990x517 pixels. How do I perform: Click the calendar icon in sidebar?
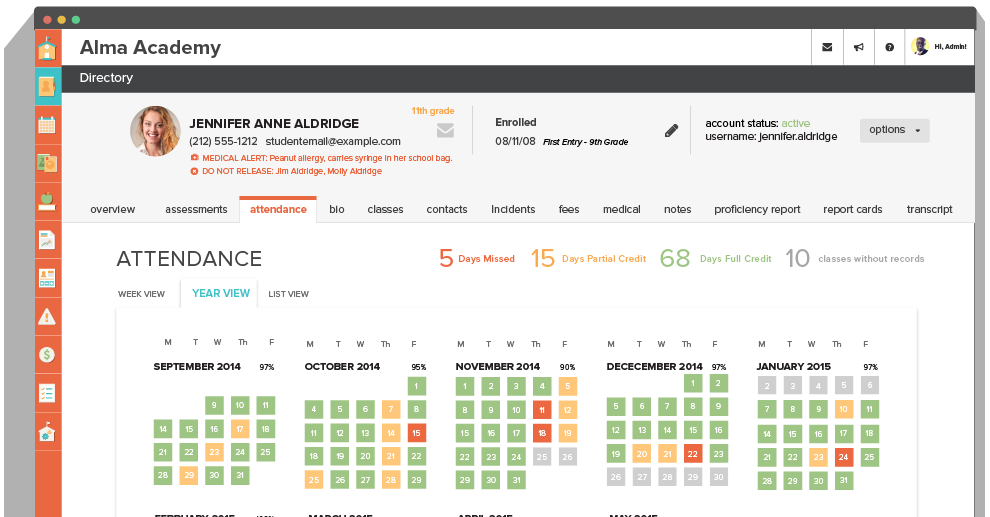[x=47, y=125]
